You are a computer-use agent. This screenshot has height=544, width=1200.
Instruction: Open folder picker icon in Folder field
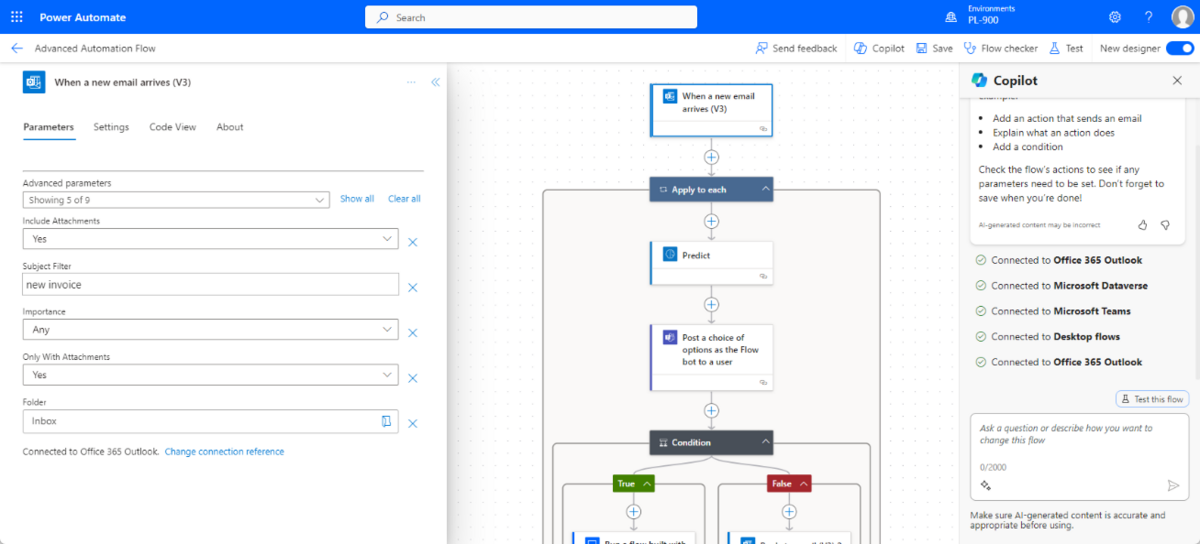point(386,421)
